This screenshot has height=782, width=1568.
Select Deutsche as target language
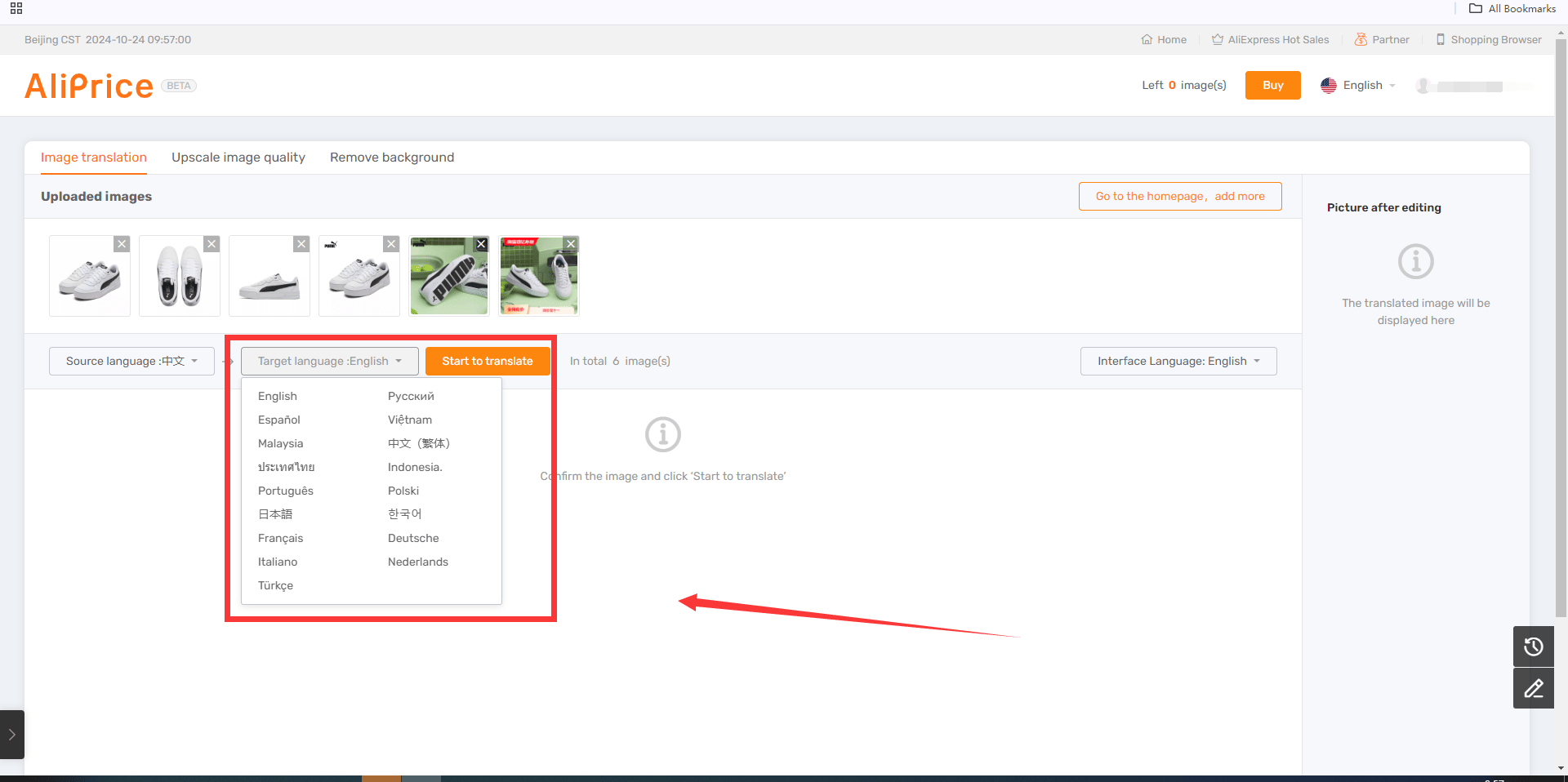click(x=413, y=538)
